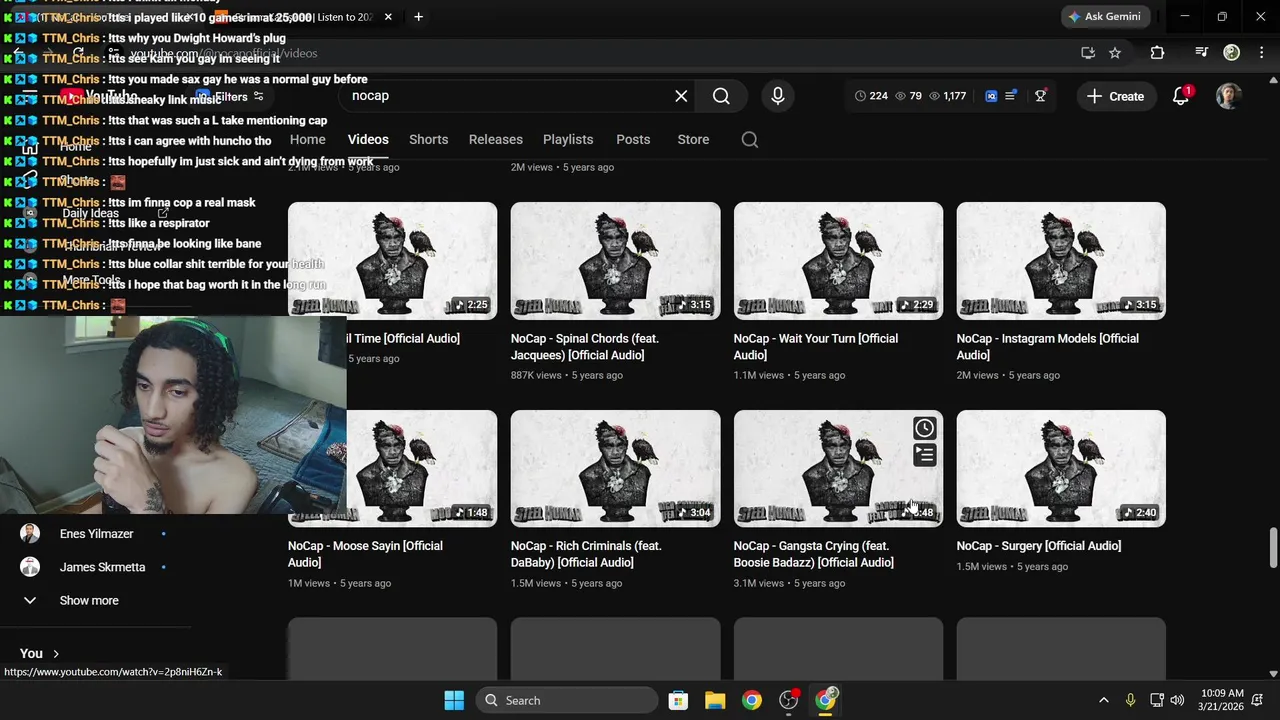1280x720 pixels.
Task: Open the Playlists tab
Action: [568, 140]
